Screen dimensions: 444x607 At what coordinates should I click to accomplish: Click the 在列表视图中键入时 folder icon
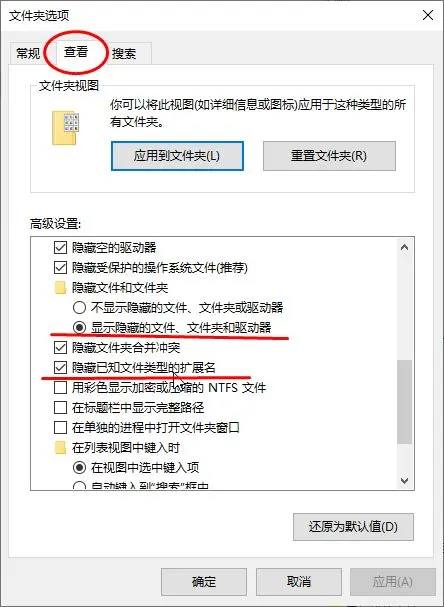coord(60,448)
